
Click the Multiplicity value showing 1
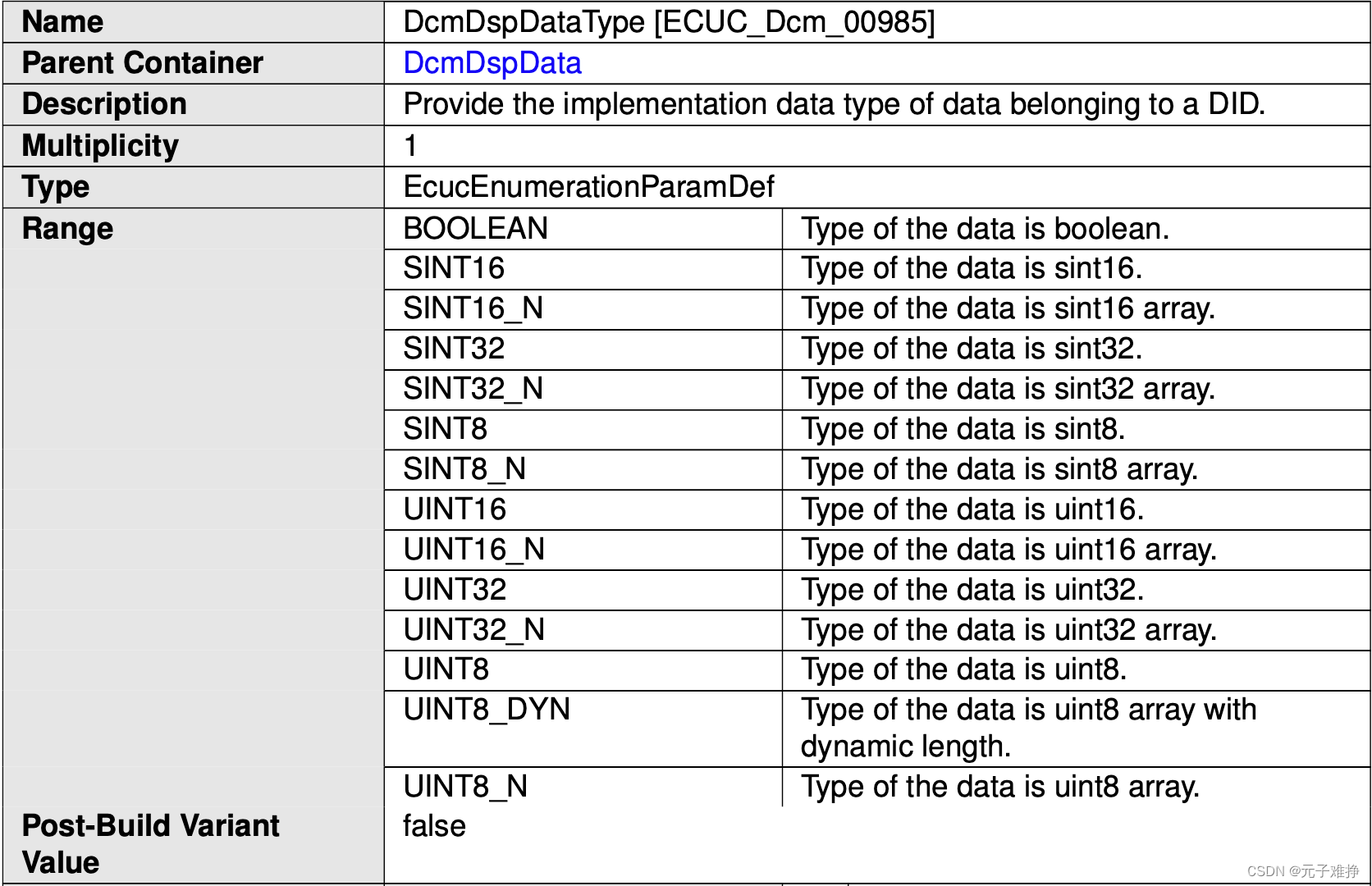pos(409,145)
